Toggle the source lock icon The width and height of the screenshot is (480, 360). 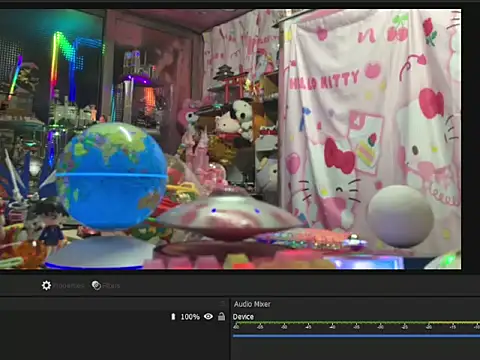(221, 316)
